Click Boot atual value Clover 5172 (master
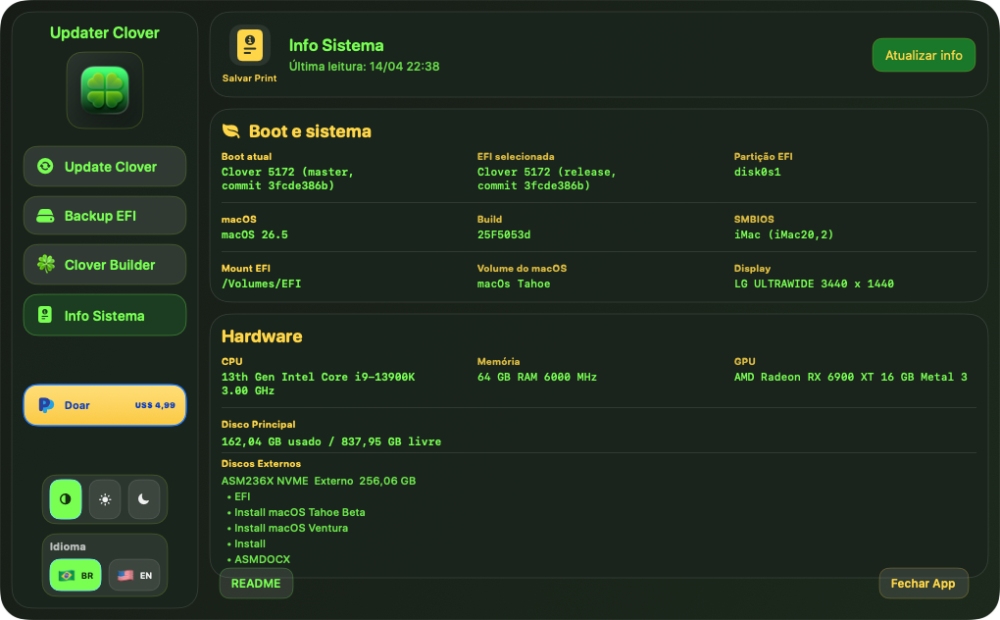Viewport: 1000px width, 620px height. point(287,179)
